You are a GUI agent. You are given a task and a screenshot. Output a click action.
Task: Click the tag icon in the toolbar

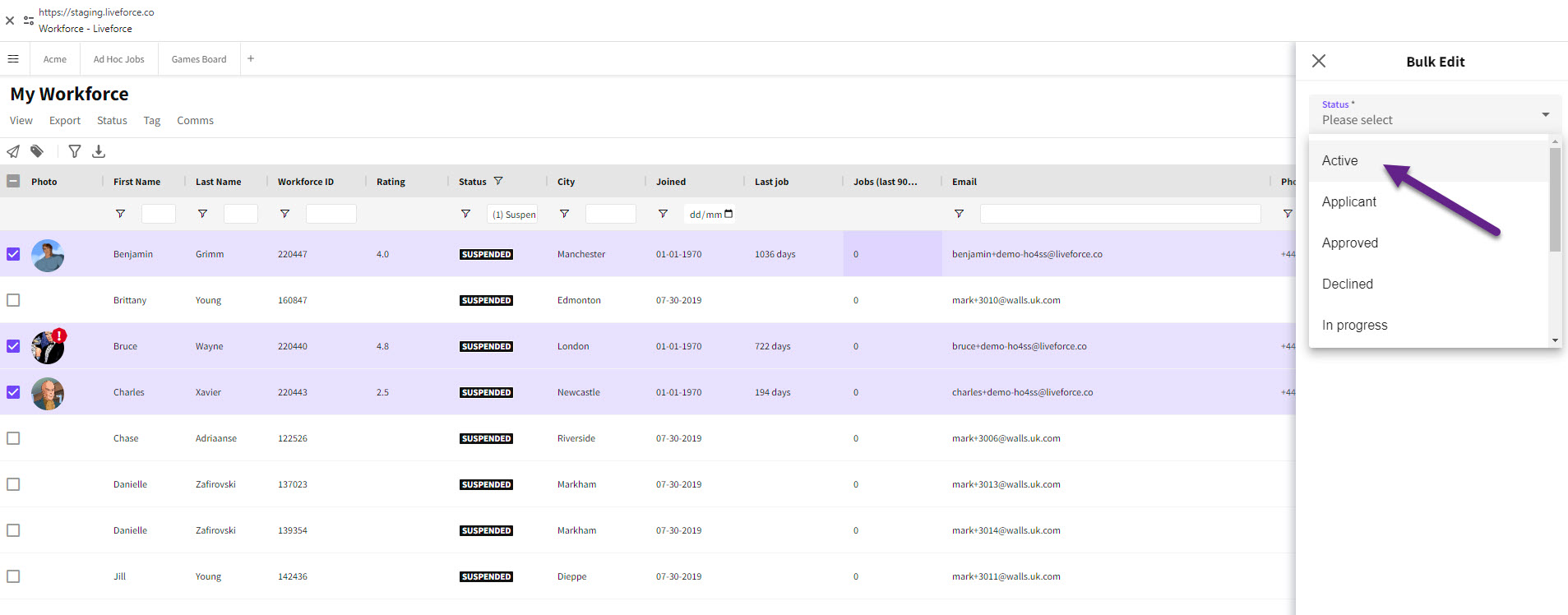37,151
